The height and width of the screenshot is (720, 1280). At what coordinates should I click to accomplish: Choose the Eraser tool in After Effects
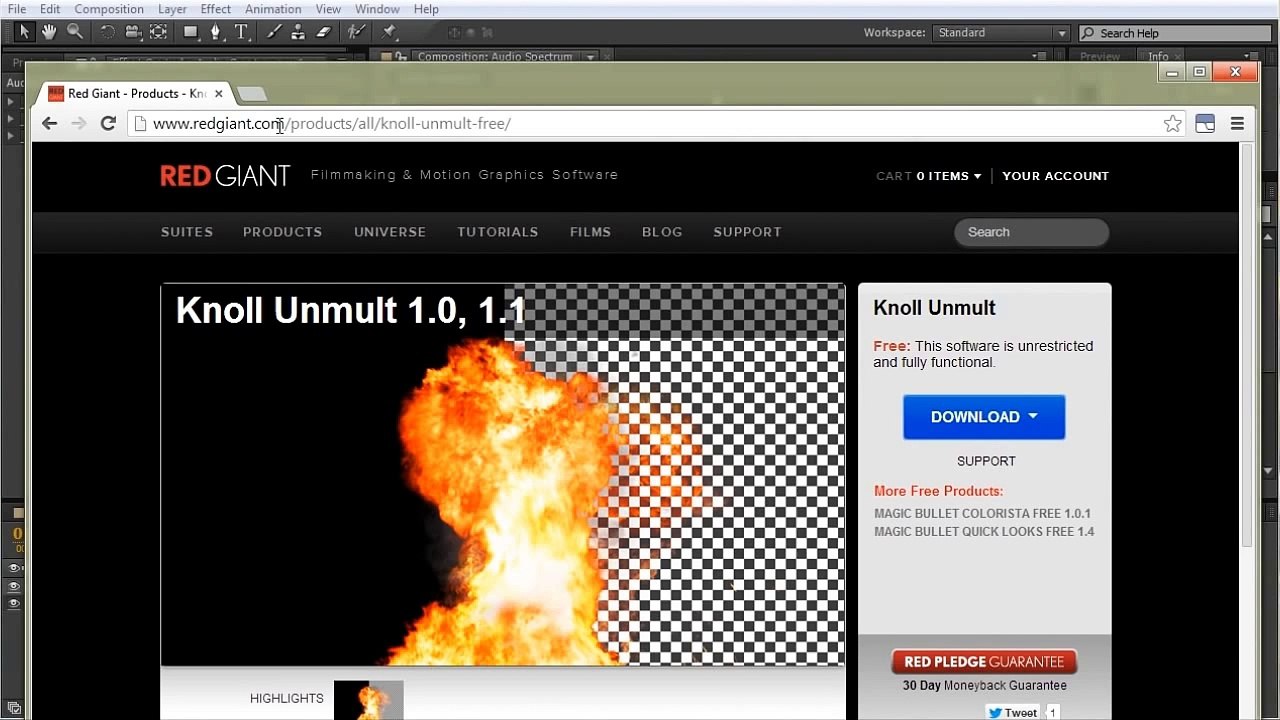tap(323, 32)
